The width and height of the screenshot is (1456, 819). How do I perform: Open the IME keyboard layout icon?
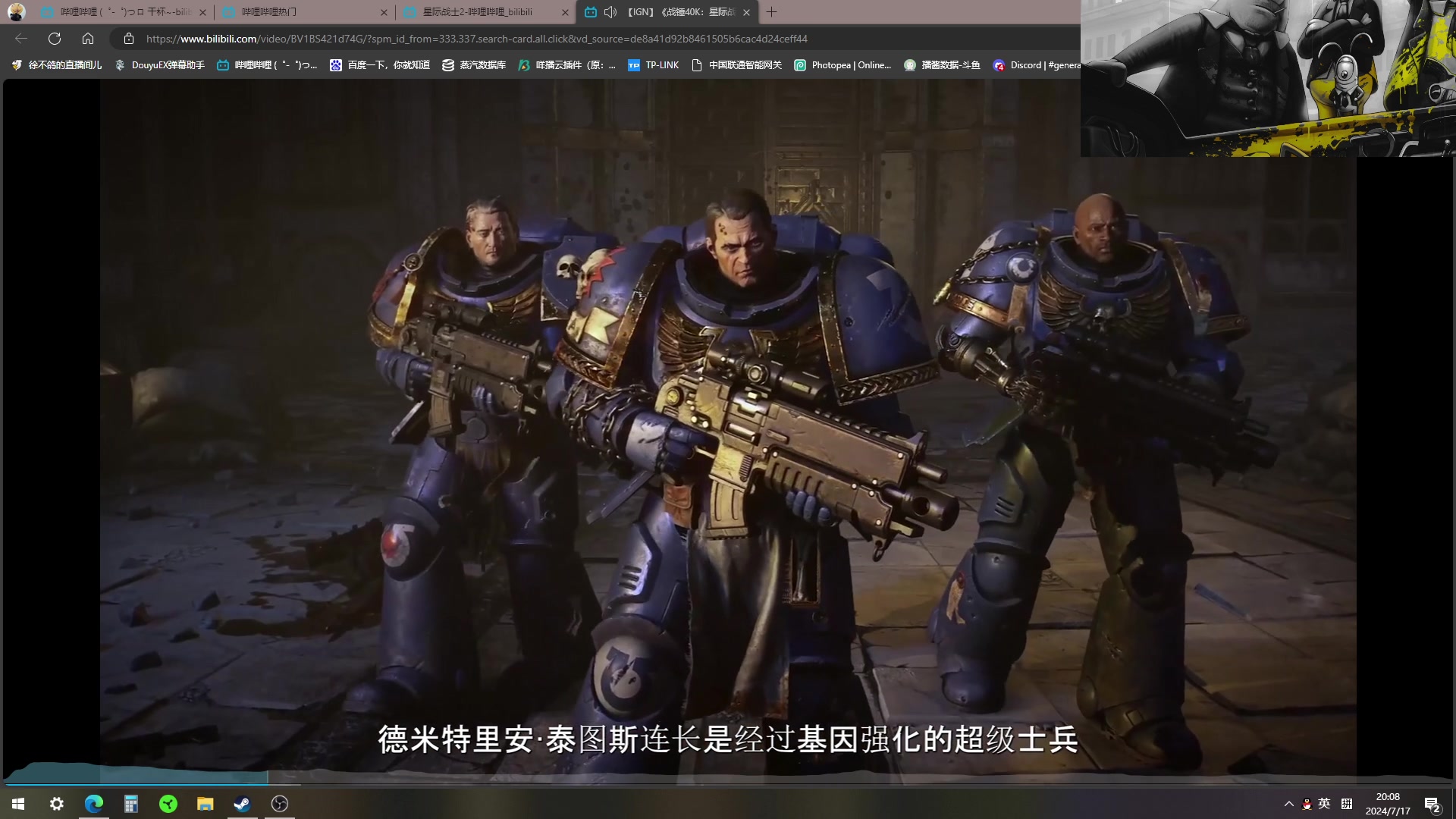pyautogui.click(x=1347, y=804)
